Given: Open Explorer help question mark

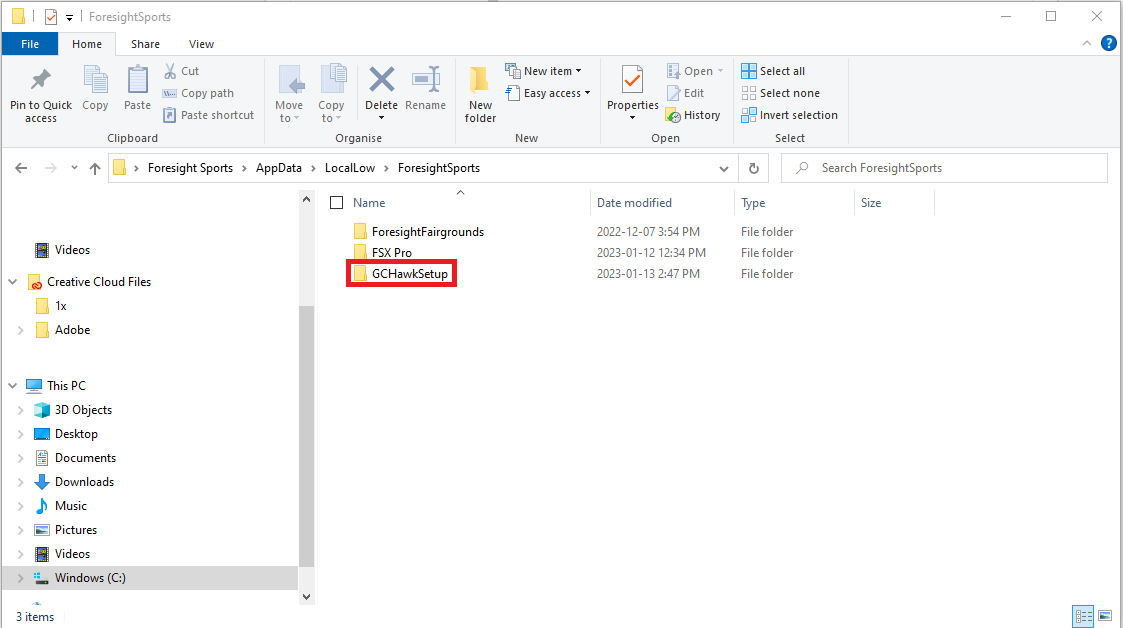Looking at the screenshot, I should pyautogui.click(x=1109, y=44).
